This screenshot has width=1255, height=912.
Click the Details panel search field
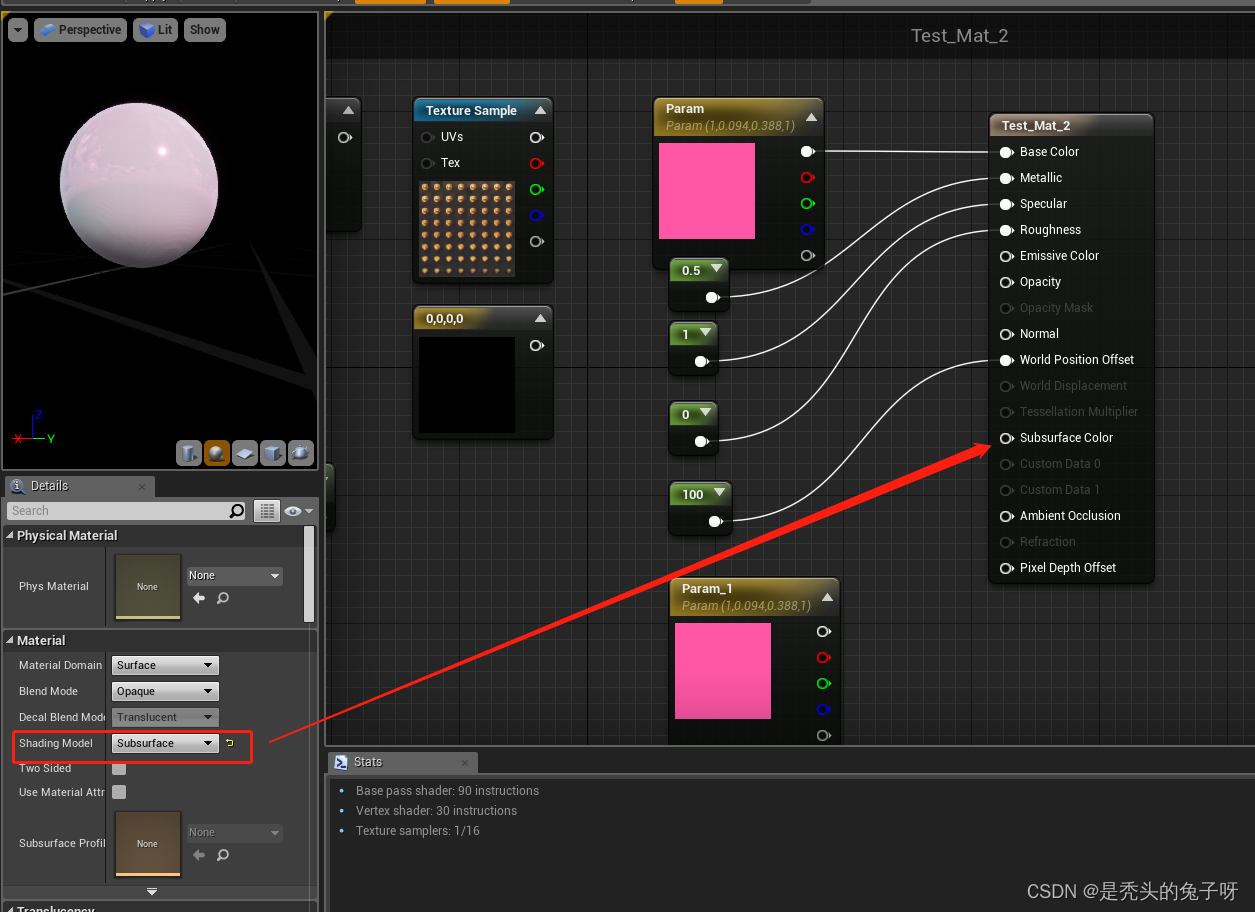click(120, 511)
